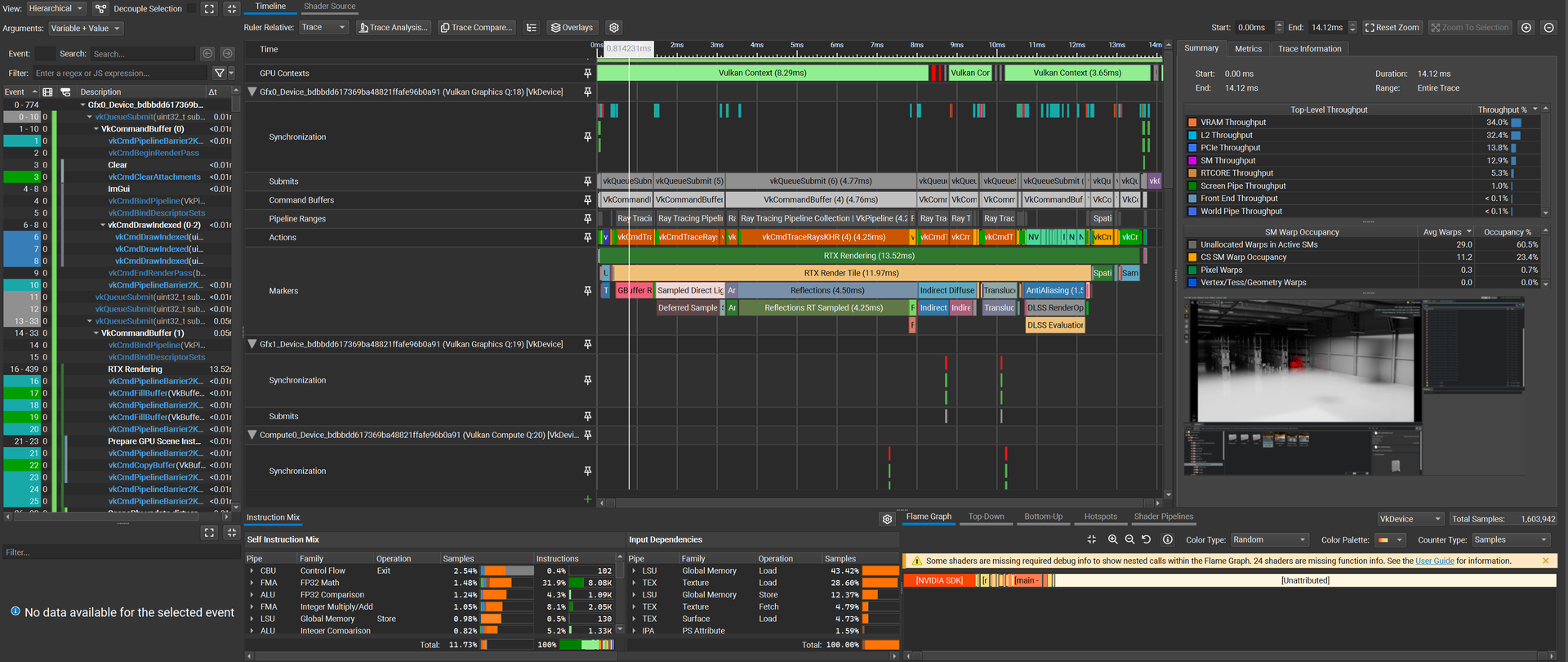Screen dimensions: 1568x662
Task: Collapse the flame graph with the shrink icon
Action: [1092, 539]
